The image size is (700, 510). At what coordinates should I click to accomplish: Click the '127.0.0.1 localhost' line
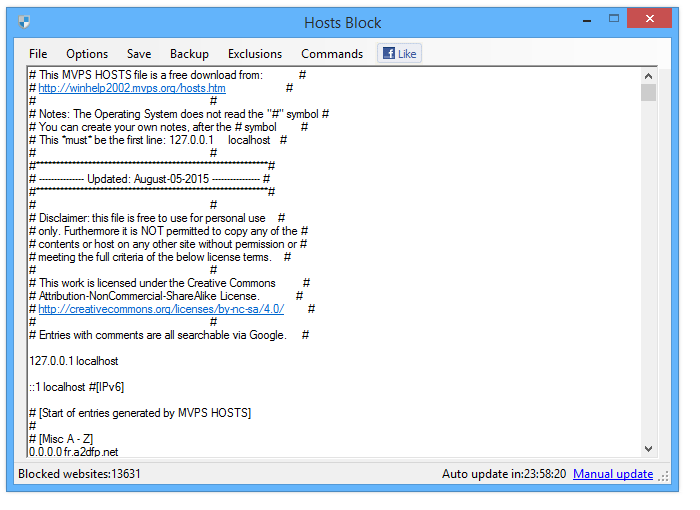click(x=74, y=361)
